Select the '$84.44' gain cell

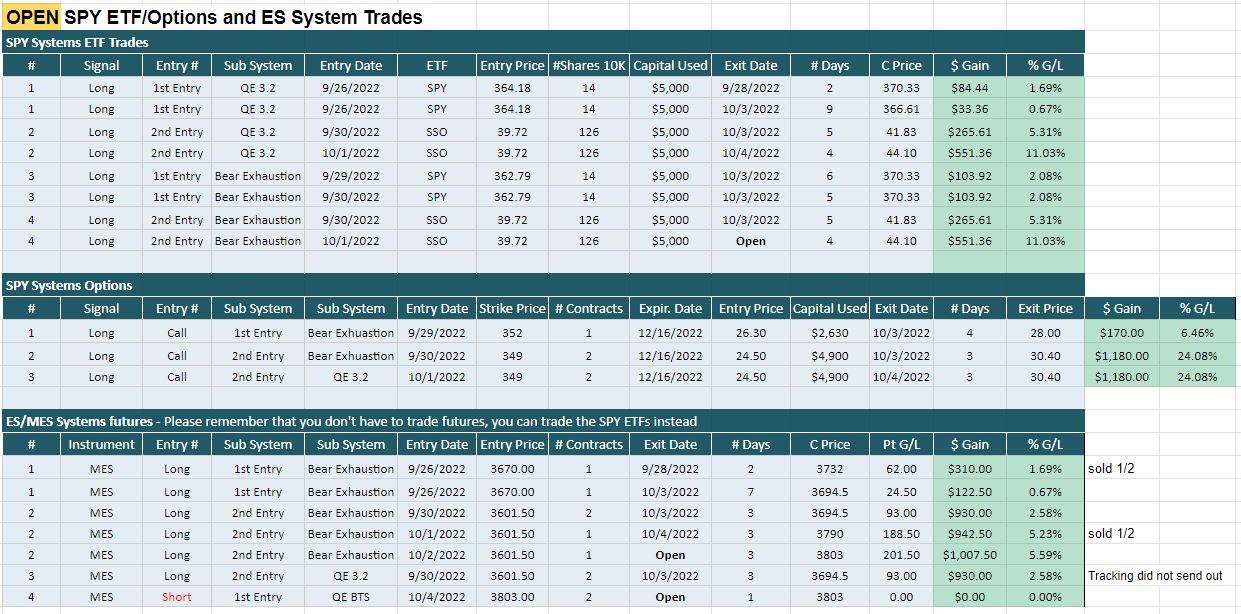click(x=970, y=88)
